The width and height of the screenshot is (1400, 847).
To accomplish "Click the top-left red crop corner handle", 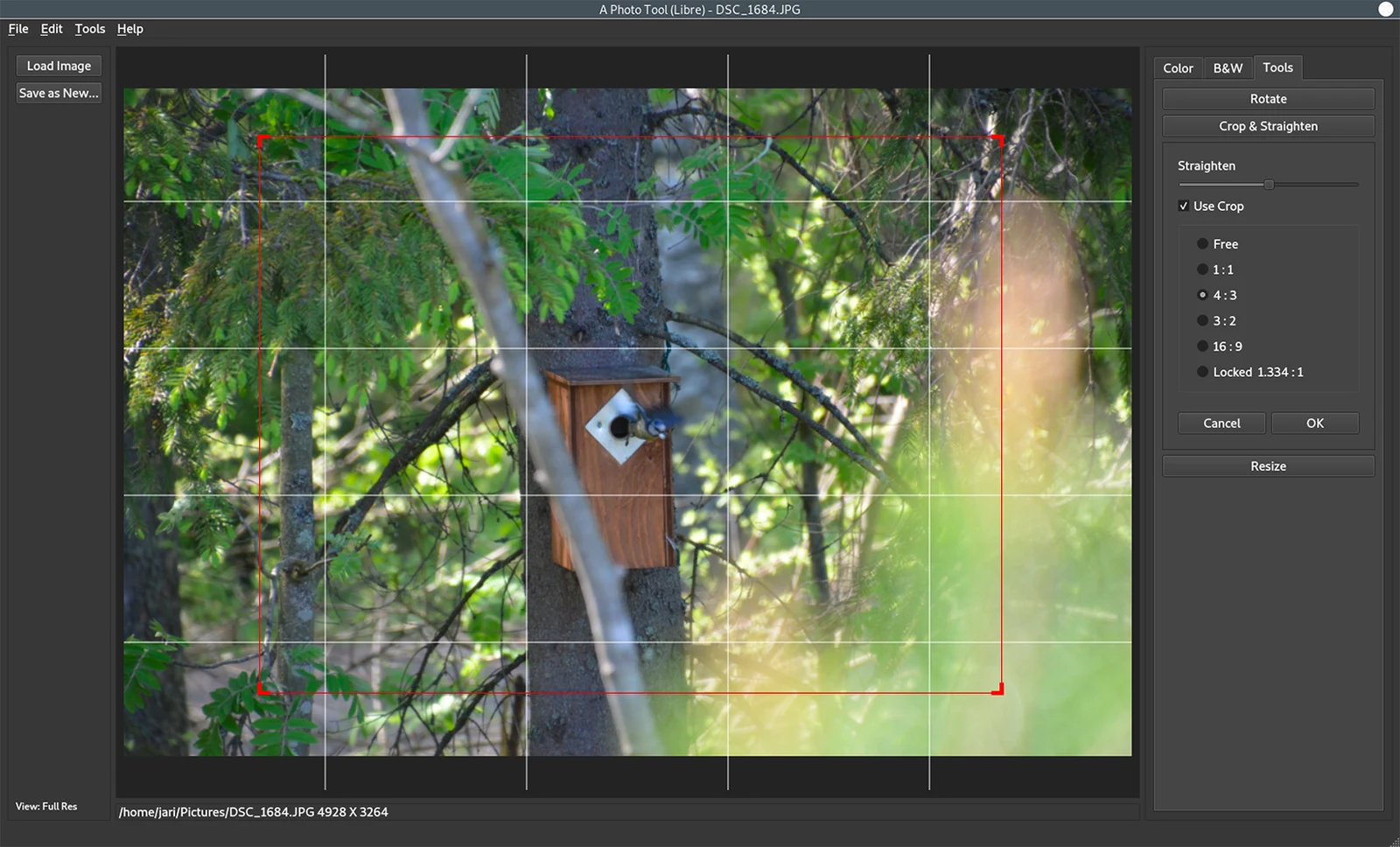I will pos(262,139).
